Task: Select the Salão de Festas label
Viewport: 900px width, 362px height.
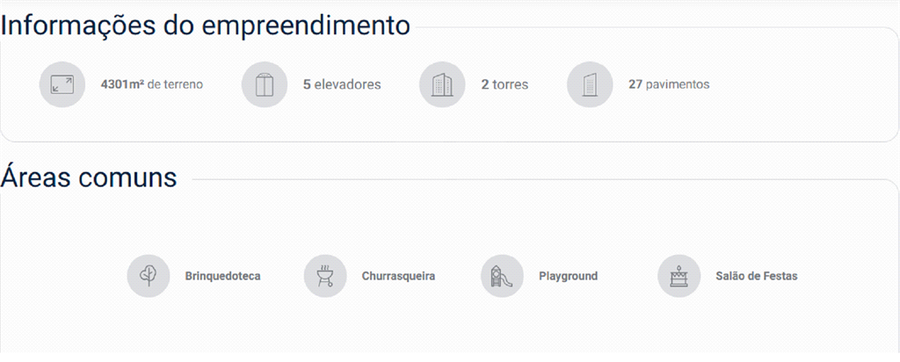Action: pyautogui.click(x=757, y=277)
